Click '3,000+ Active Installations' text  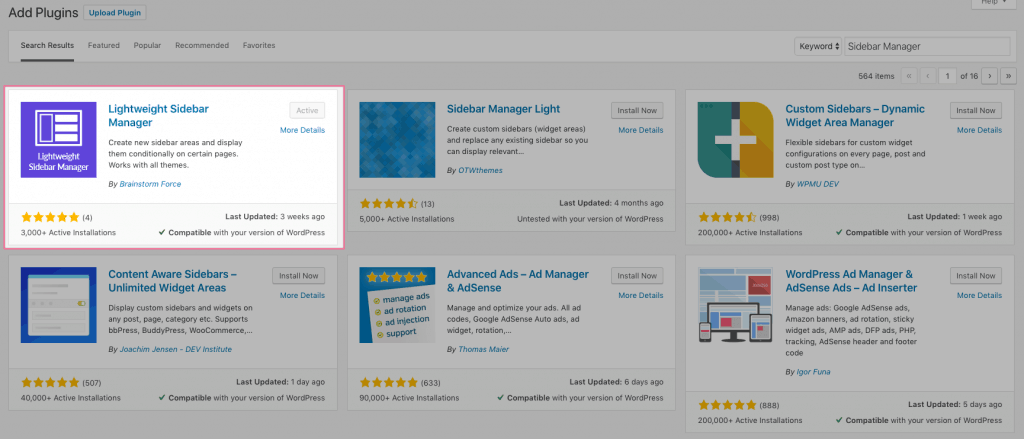[x=69, y=233]
